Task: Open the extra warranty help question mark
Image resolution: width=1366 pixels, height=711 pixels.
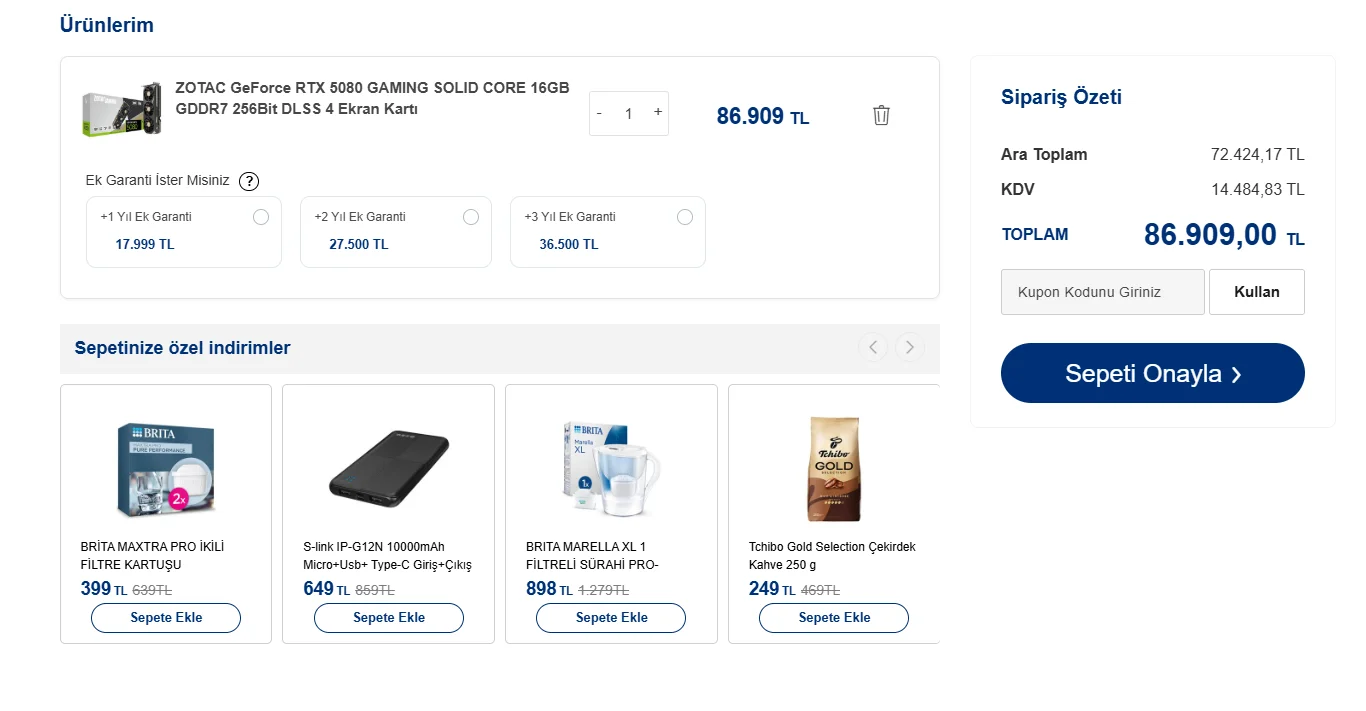Action: (x=249, y=181)
